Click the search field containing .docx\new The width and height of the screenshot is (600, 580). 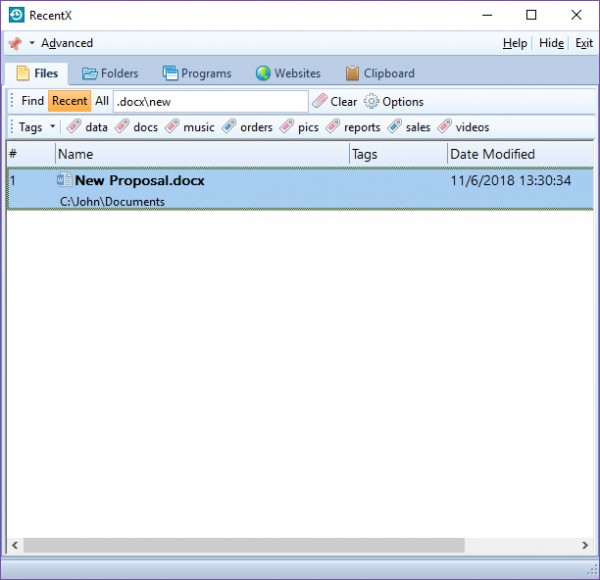pyautogui.click(x=211, y=101)
